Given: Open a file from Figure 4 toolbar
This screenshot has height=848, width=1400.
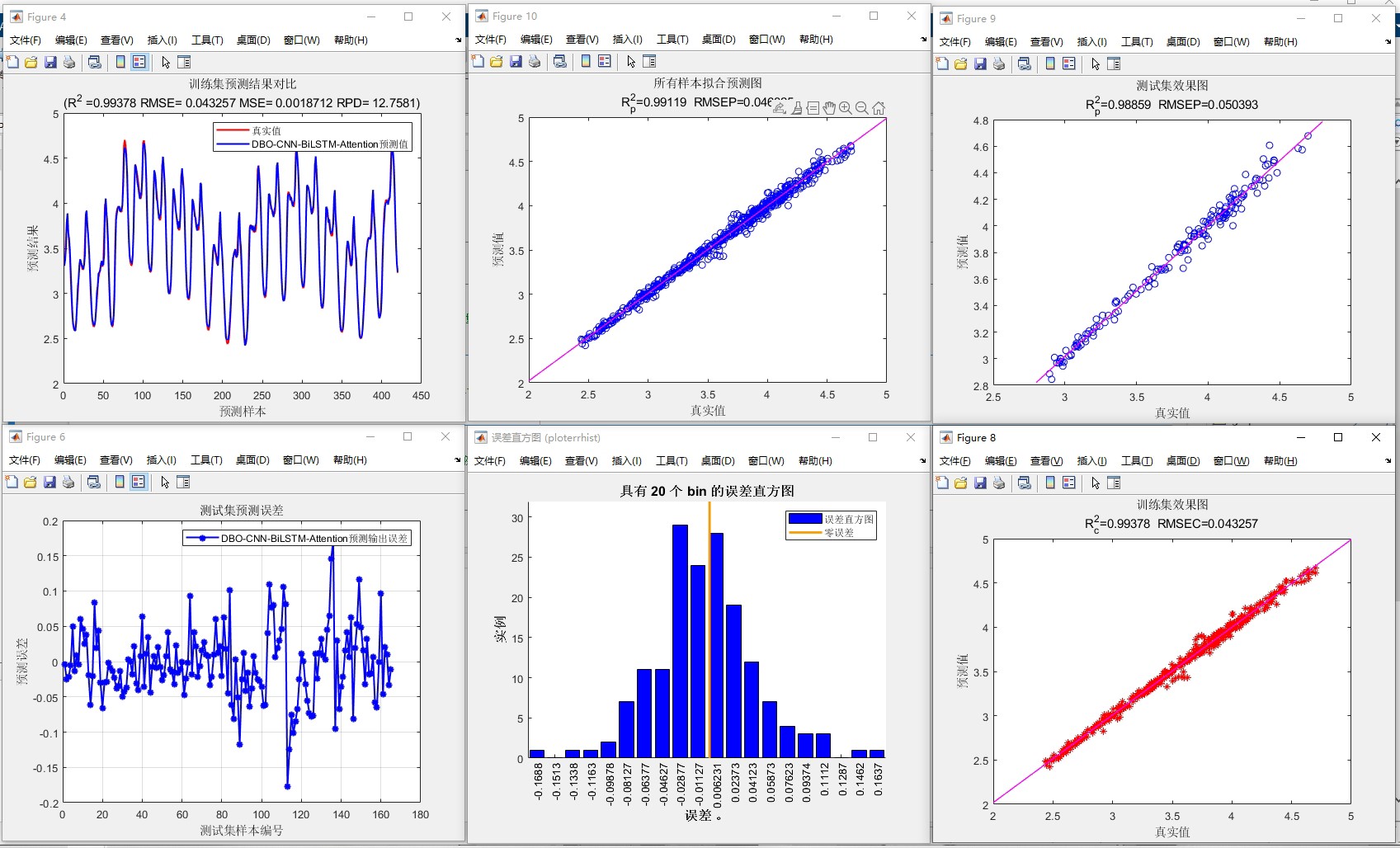Looking at the screenshot, I should (x=31, y=62).
